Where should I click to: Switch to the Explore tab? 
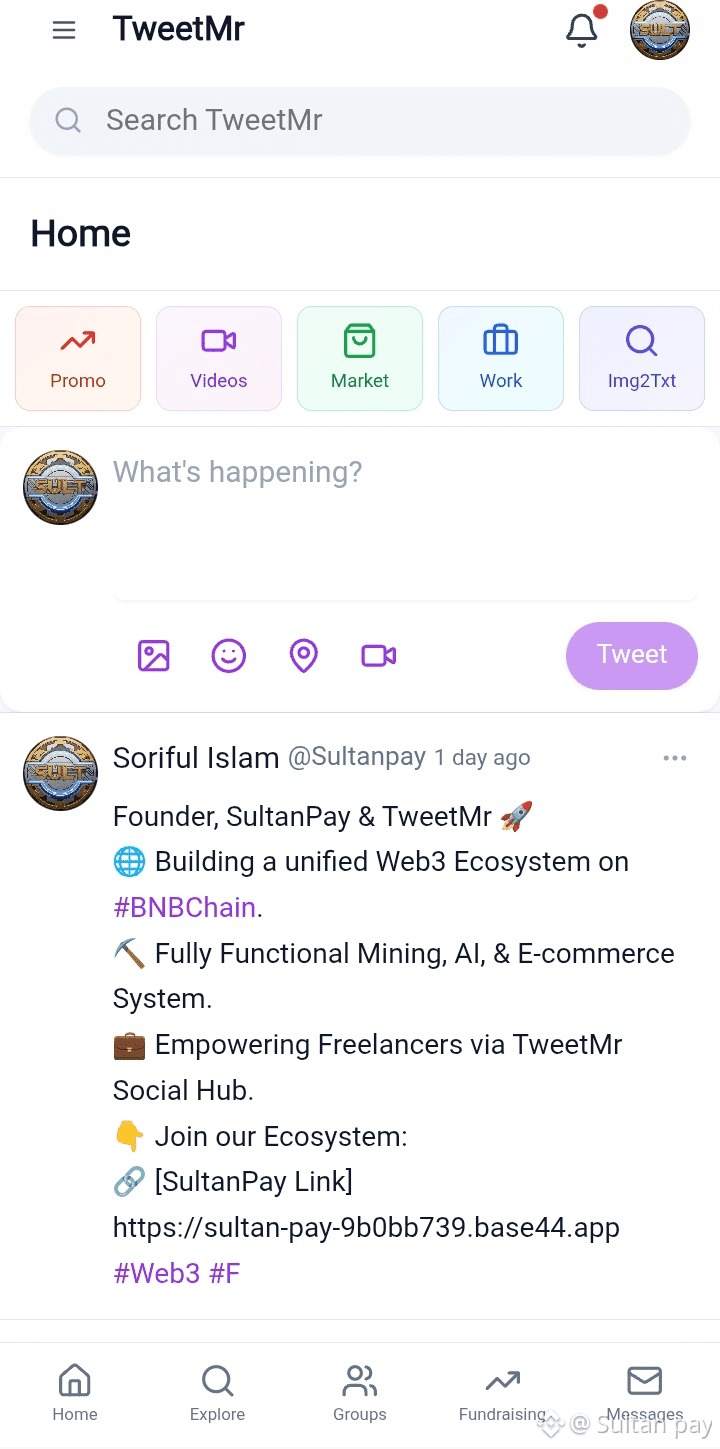click(x=217, y=1393)
